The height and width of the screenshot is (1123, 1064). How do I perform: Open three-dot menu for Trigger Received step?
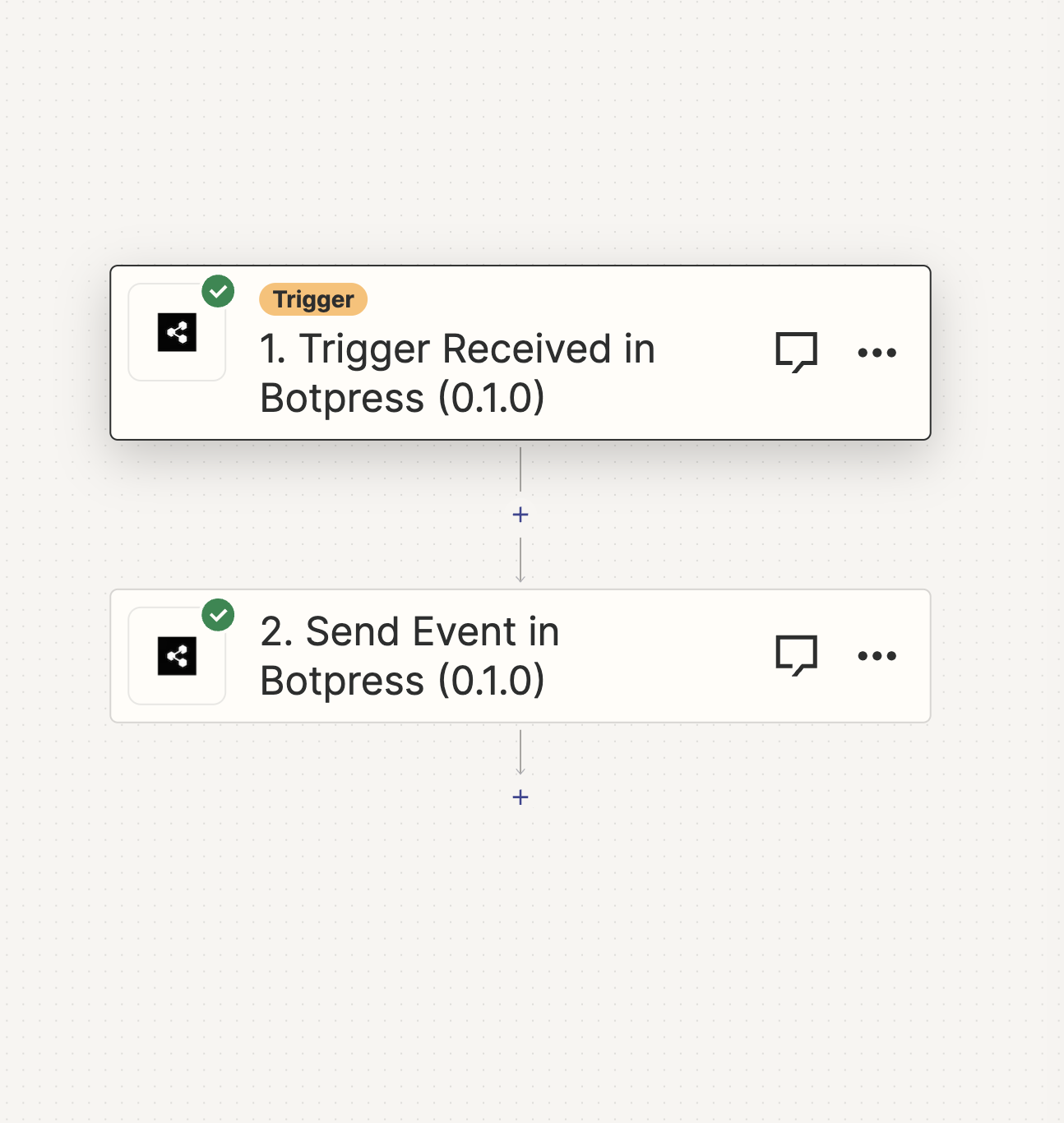pyautogui.click(x=877, y=353)
